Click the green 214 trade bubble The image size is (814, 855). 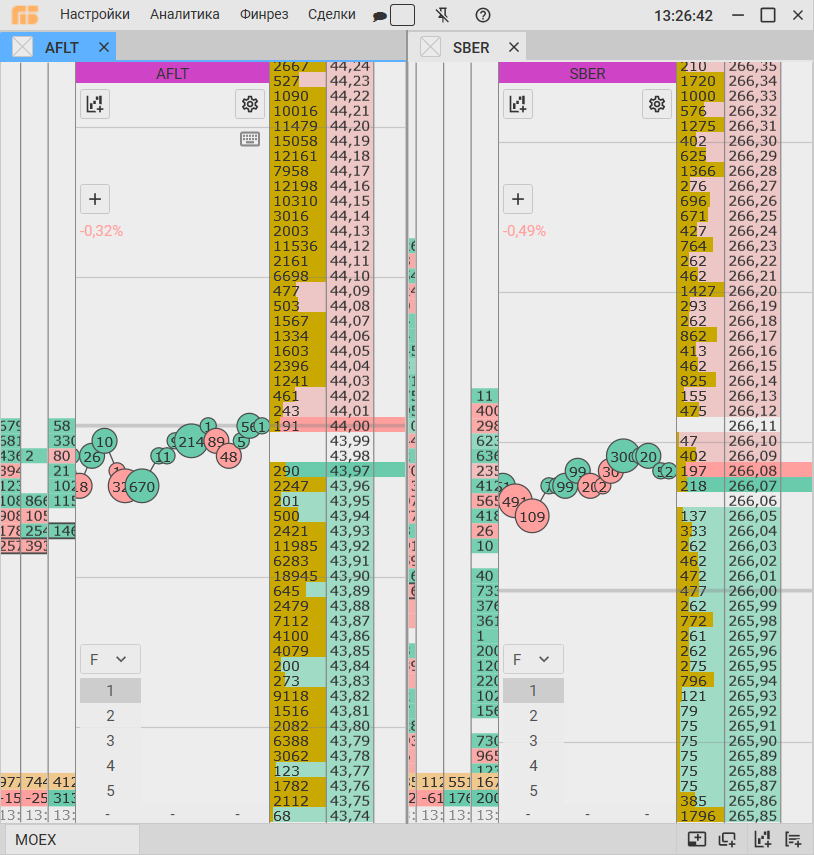pyautogui.click(x=191, y=441)
